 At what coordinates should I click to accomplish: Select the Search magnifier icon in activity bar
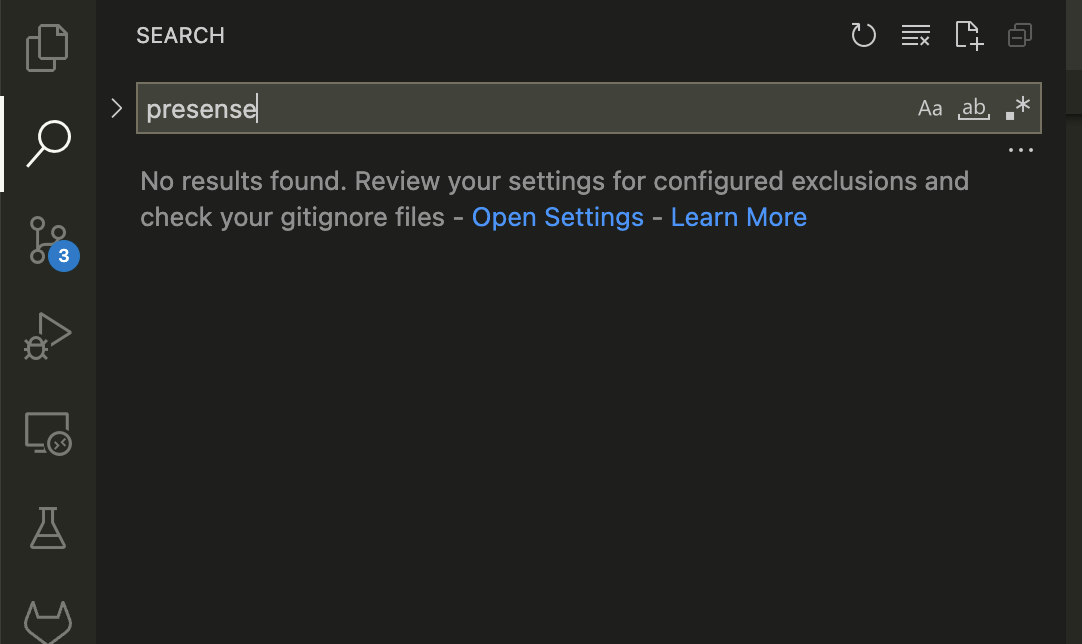[48, 144]
